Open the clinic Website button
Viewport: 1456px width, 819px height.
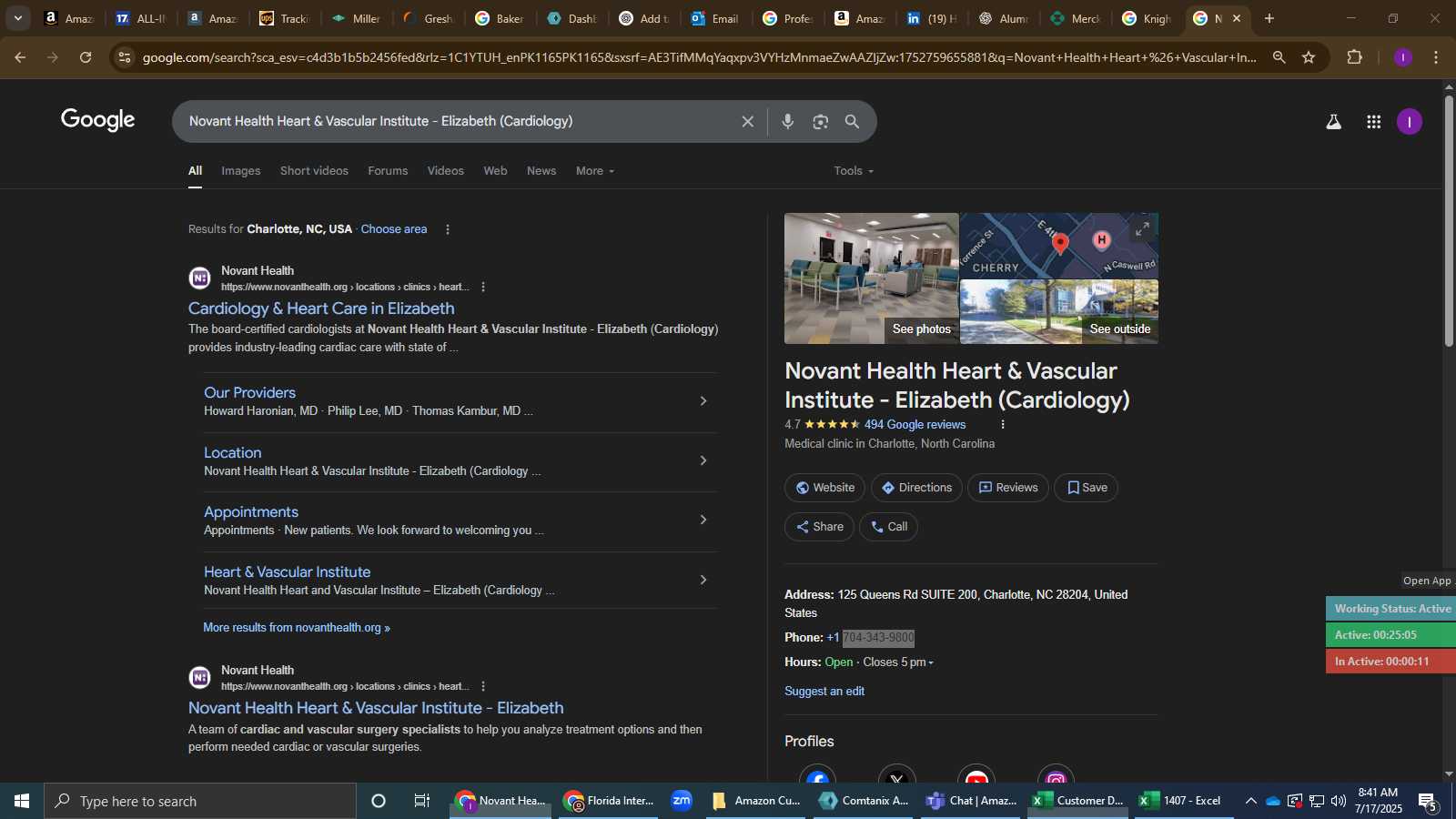pyautogui.click(x=825, y=488)
